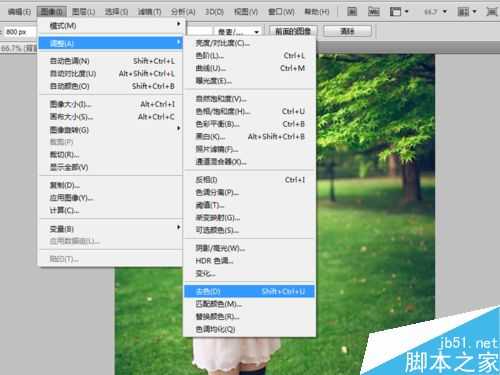Viewport: 500px width, 375px height.
Task: Click the 前面的图像 button
Action: click(293, 31)
